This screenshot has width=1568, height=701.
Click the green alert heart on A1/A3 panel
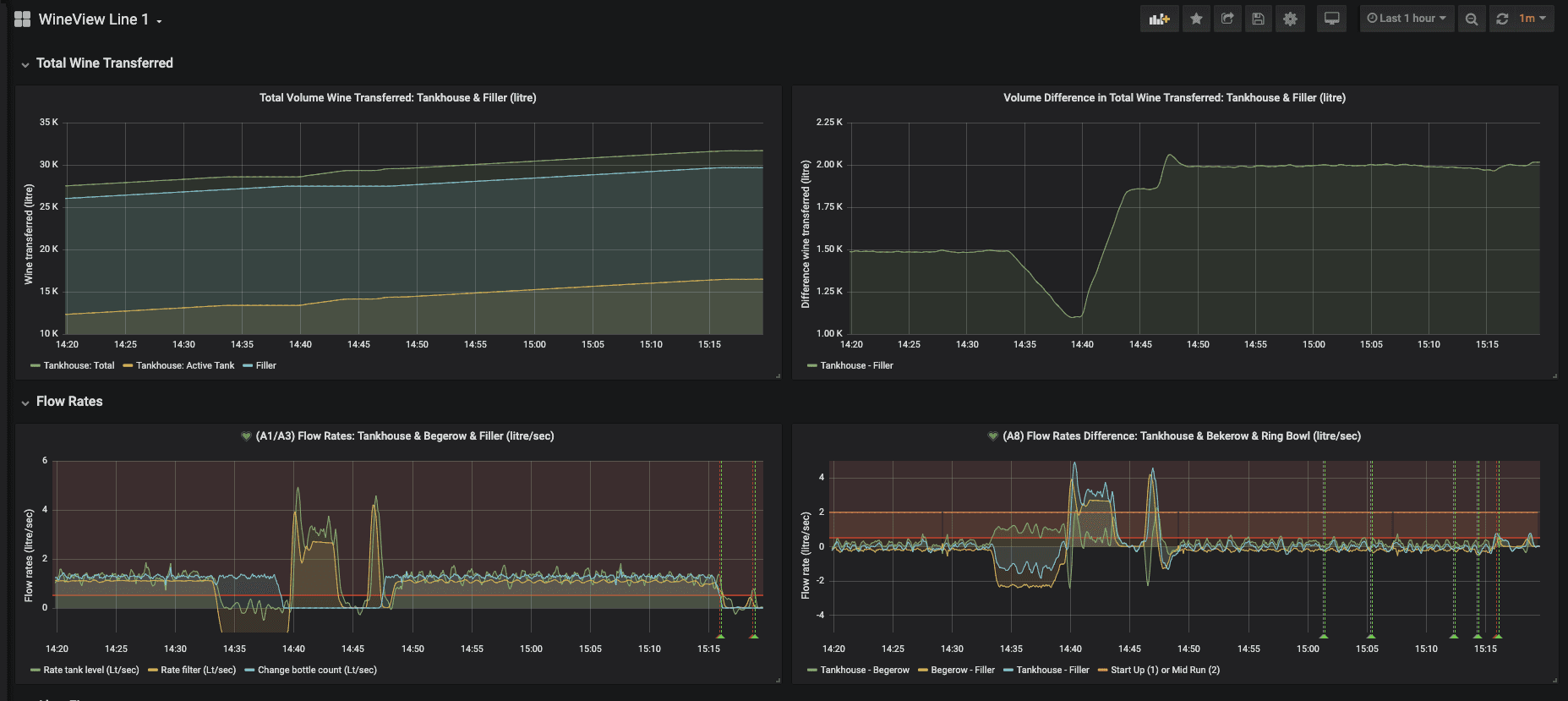246,436
